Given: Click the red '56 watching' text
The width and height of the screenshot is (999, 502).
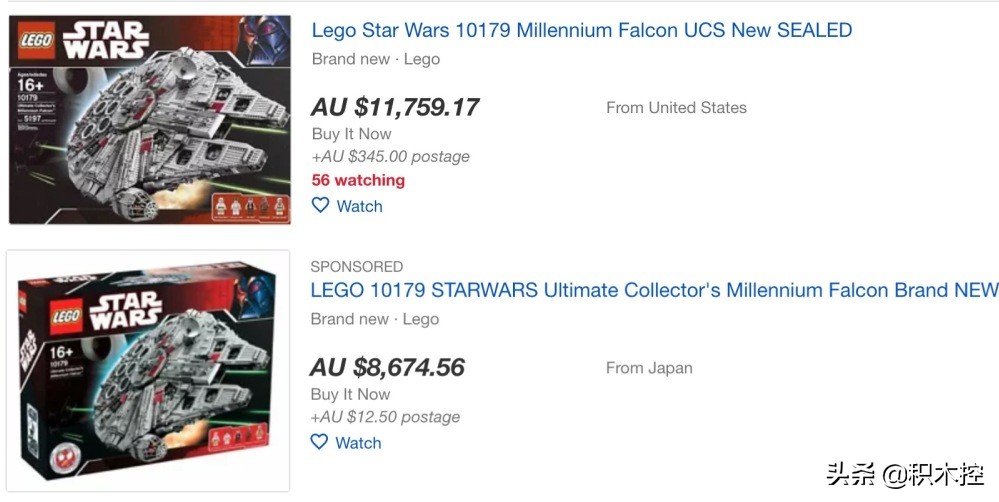Looking at the screenshot, I should point(358,180).
